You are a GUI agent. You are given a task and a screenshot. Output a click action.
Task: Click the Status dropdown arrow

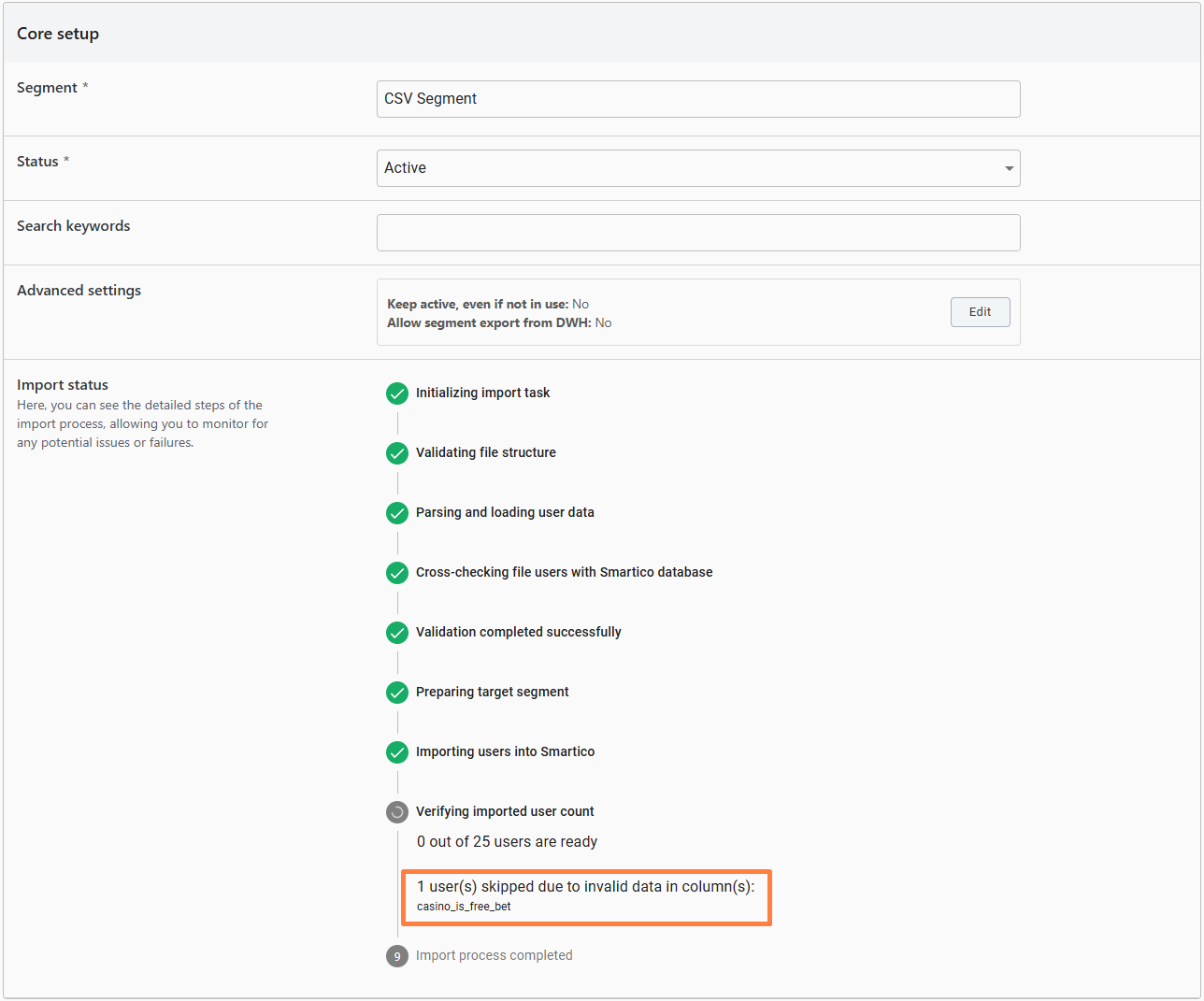1009,169
